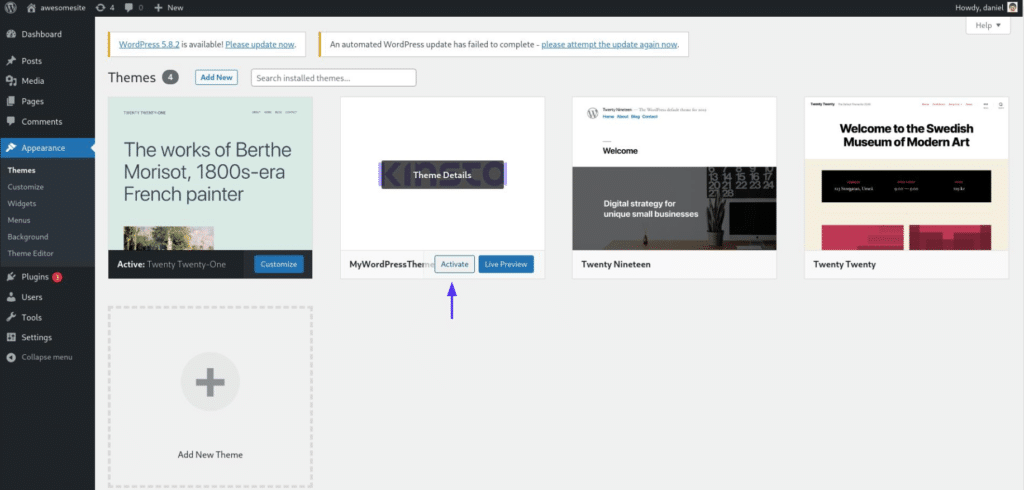Viewport: 1024px width, 490px height.
Task: Activate the MyWordPressTheme theme
Action: coord(455,265)
